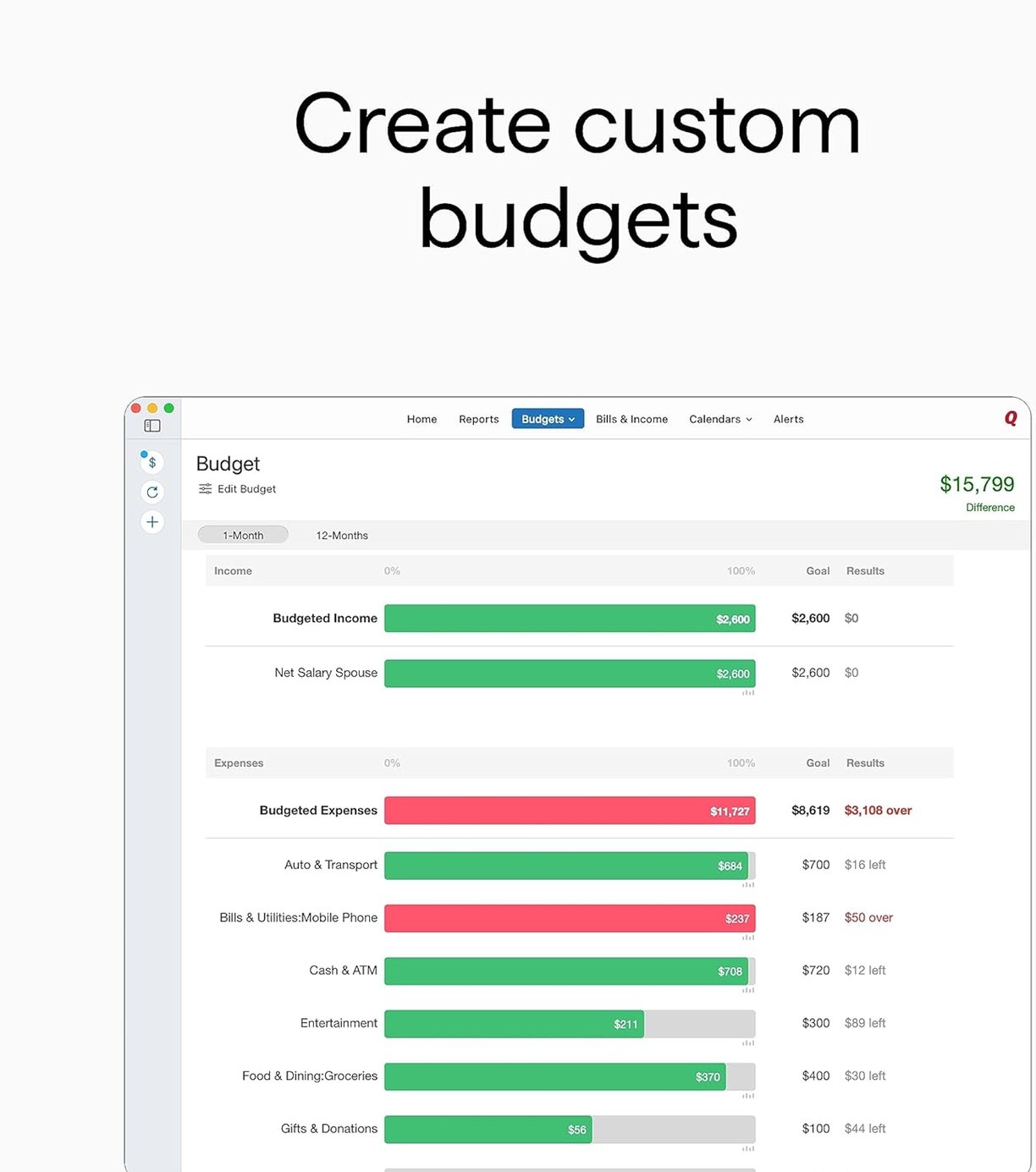1036x1172 pixels.
Task: Open mini chart icon under Gifts & Donations
Action: [748, 1149]
